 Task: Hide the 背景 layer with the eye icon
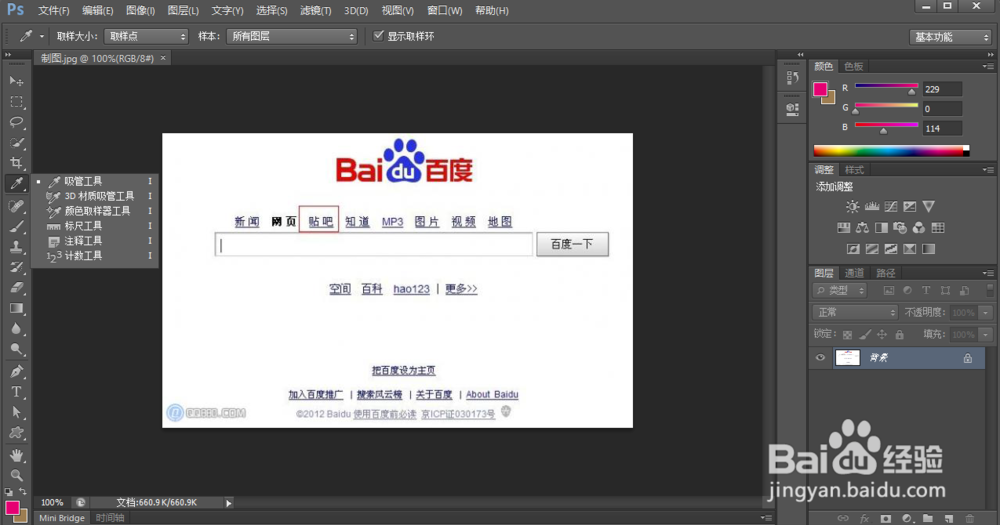click(820, 358)
